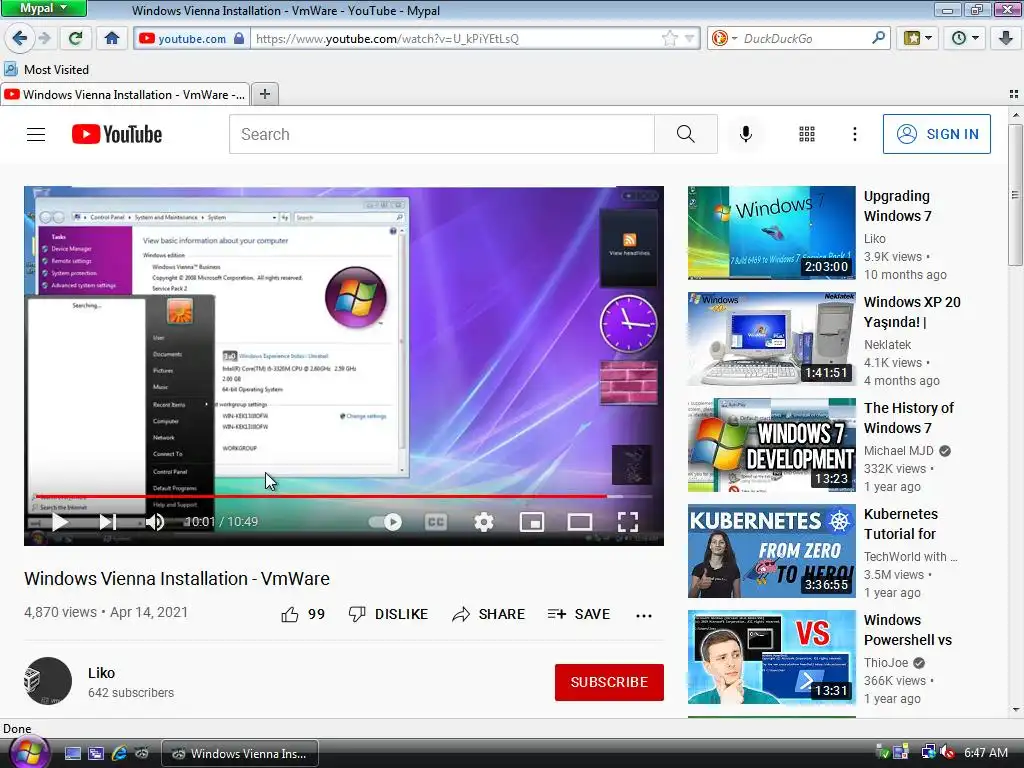Toggle closed captions CC button

click(x=436, y=522)
